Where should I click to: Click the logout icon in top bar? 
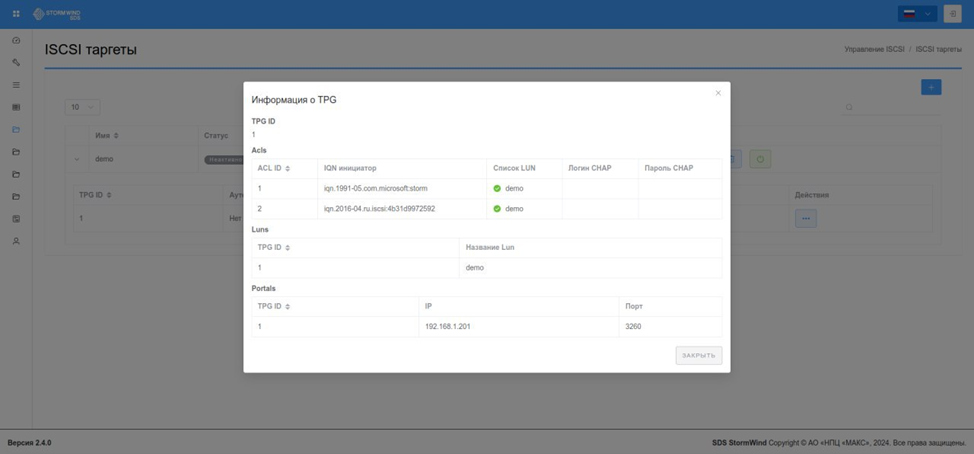952,14
